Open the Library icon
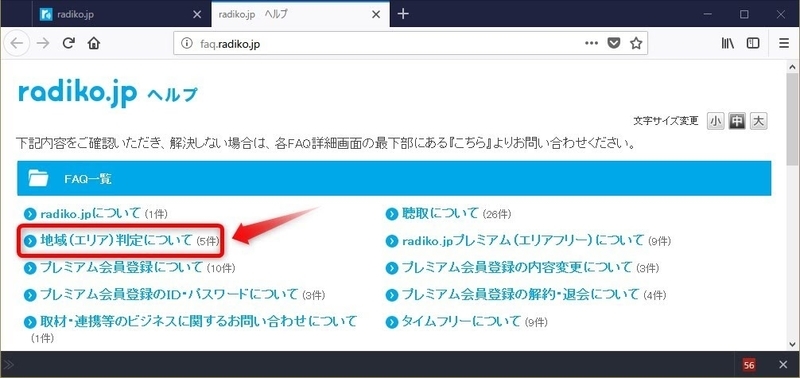 (x=728, y=43)
